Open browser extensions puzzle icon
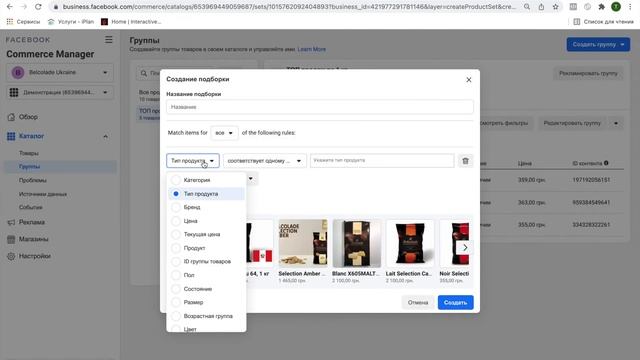Viewport: 640px width, 360px height. [601, 7]
